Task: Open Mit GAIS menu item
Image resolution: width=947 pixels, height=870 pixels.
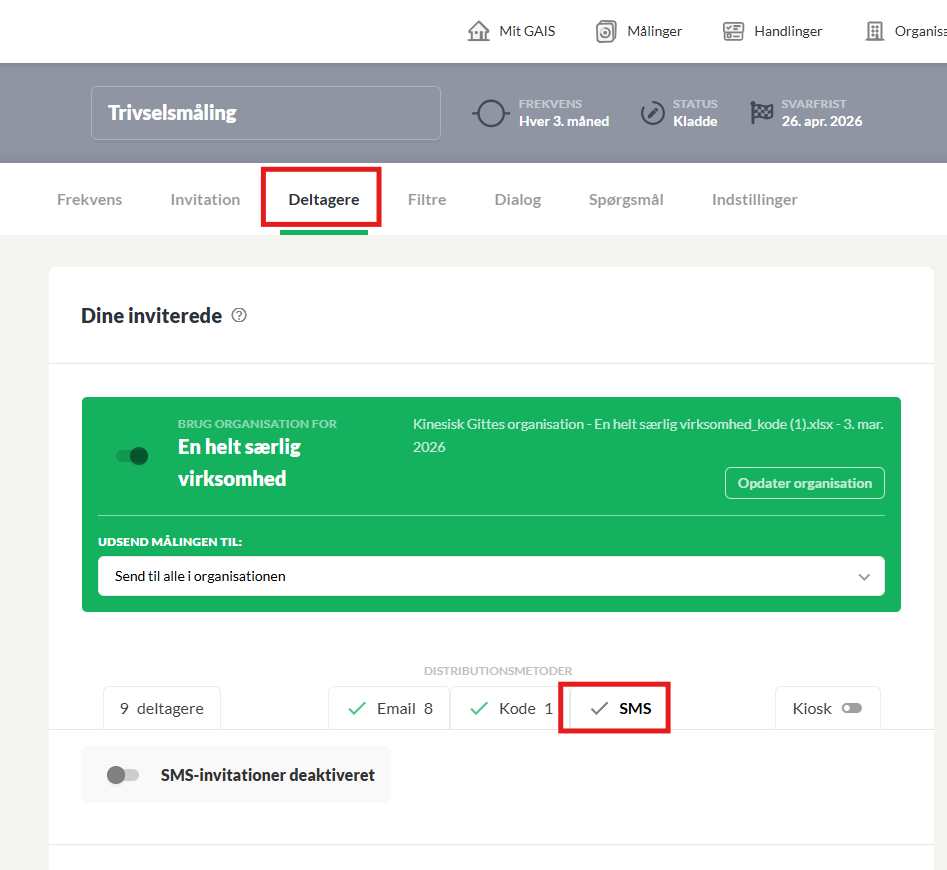Action: (x=512, y=31)
